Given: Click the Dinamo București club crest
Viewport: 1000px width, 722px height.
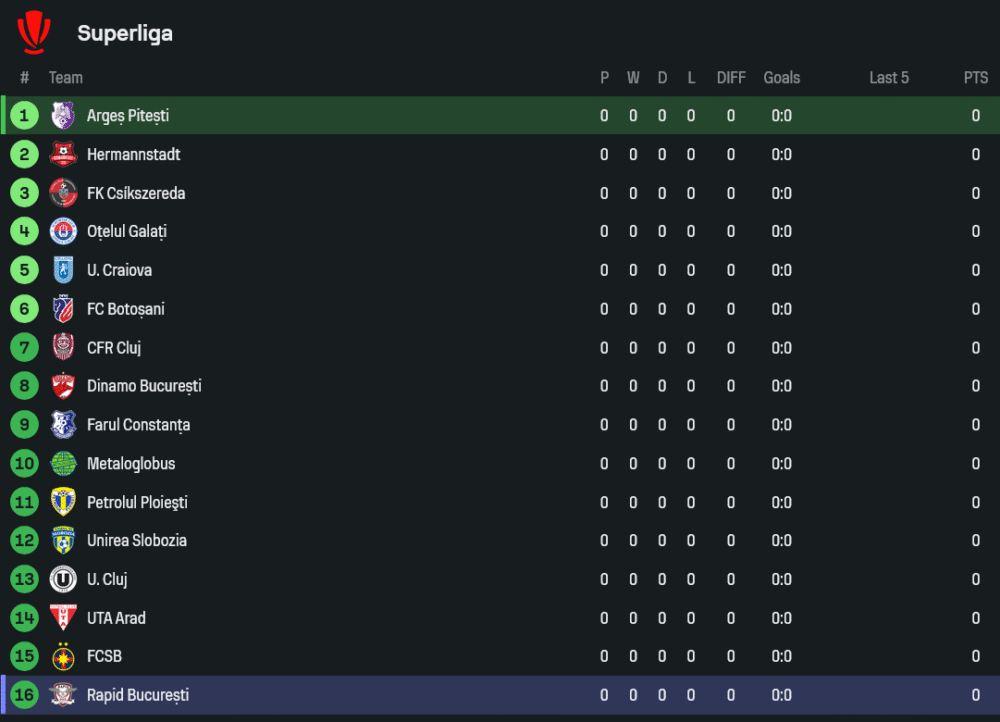Looking at the screenshot, I should coord(63,386).
